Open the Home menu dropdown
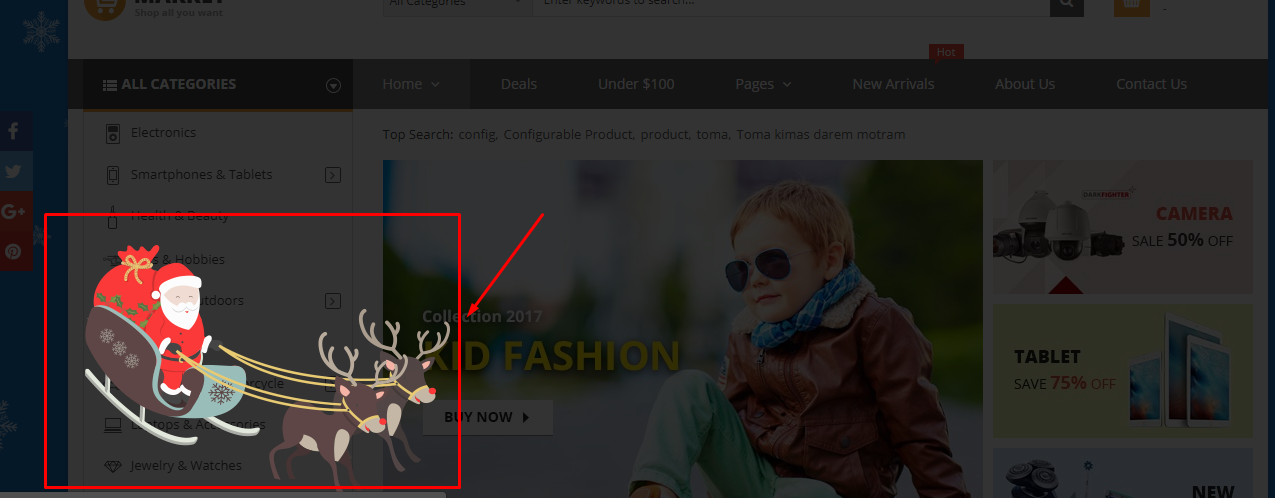The width and height of the screenshot is (1275, 498). coord(411,84)
